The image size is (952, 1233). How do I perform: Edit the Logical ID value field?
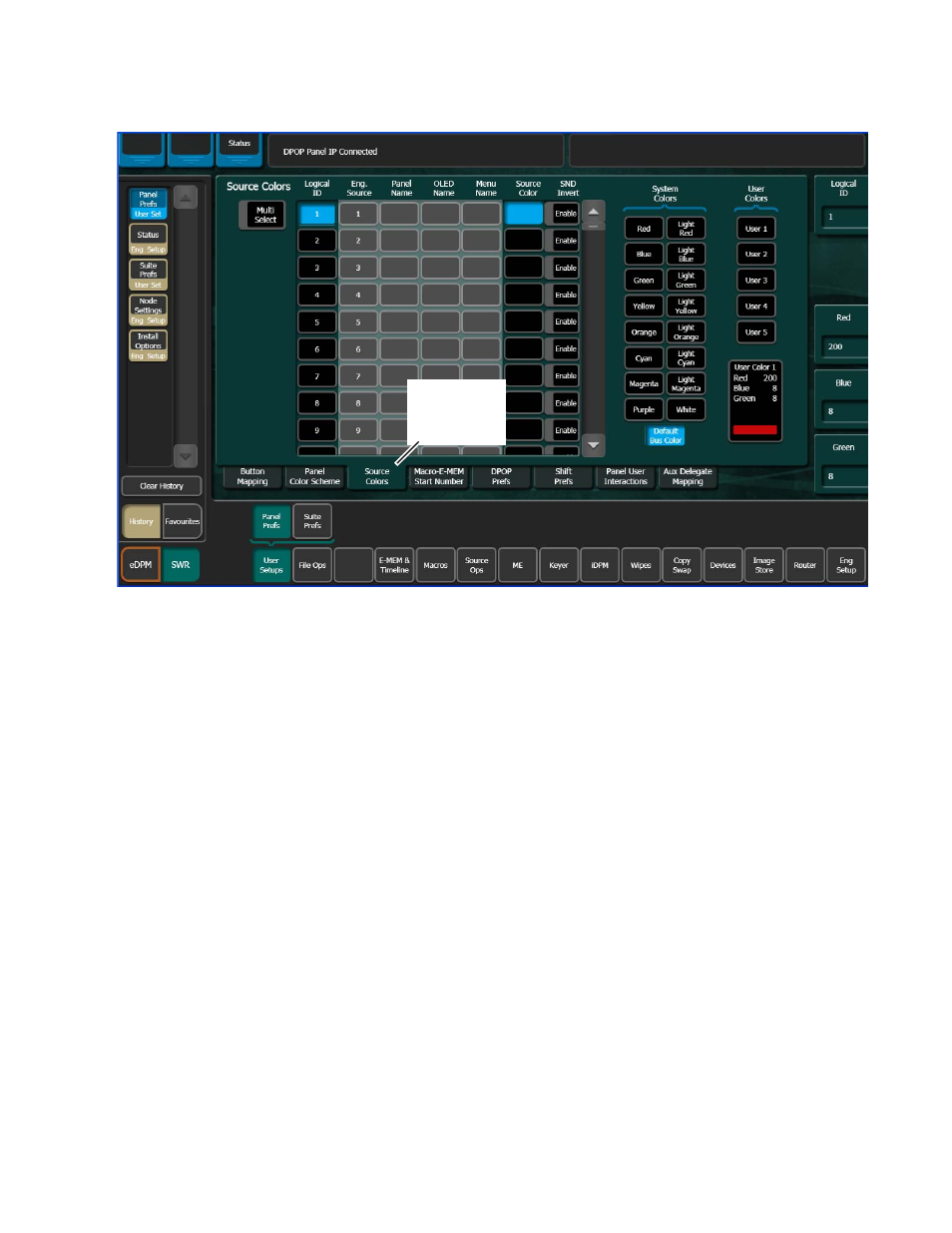844,217
